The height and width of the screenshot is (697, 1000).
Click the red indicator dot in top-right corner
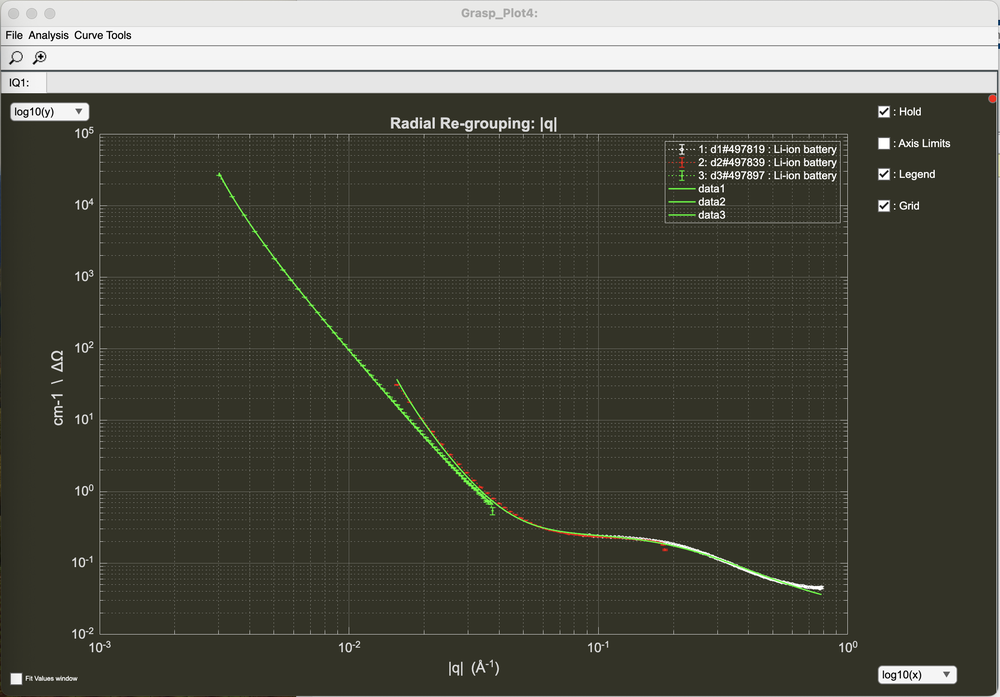tap(992, 99)
